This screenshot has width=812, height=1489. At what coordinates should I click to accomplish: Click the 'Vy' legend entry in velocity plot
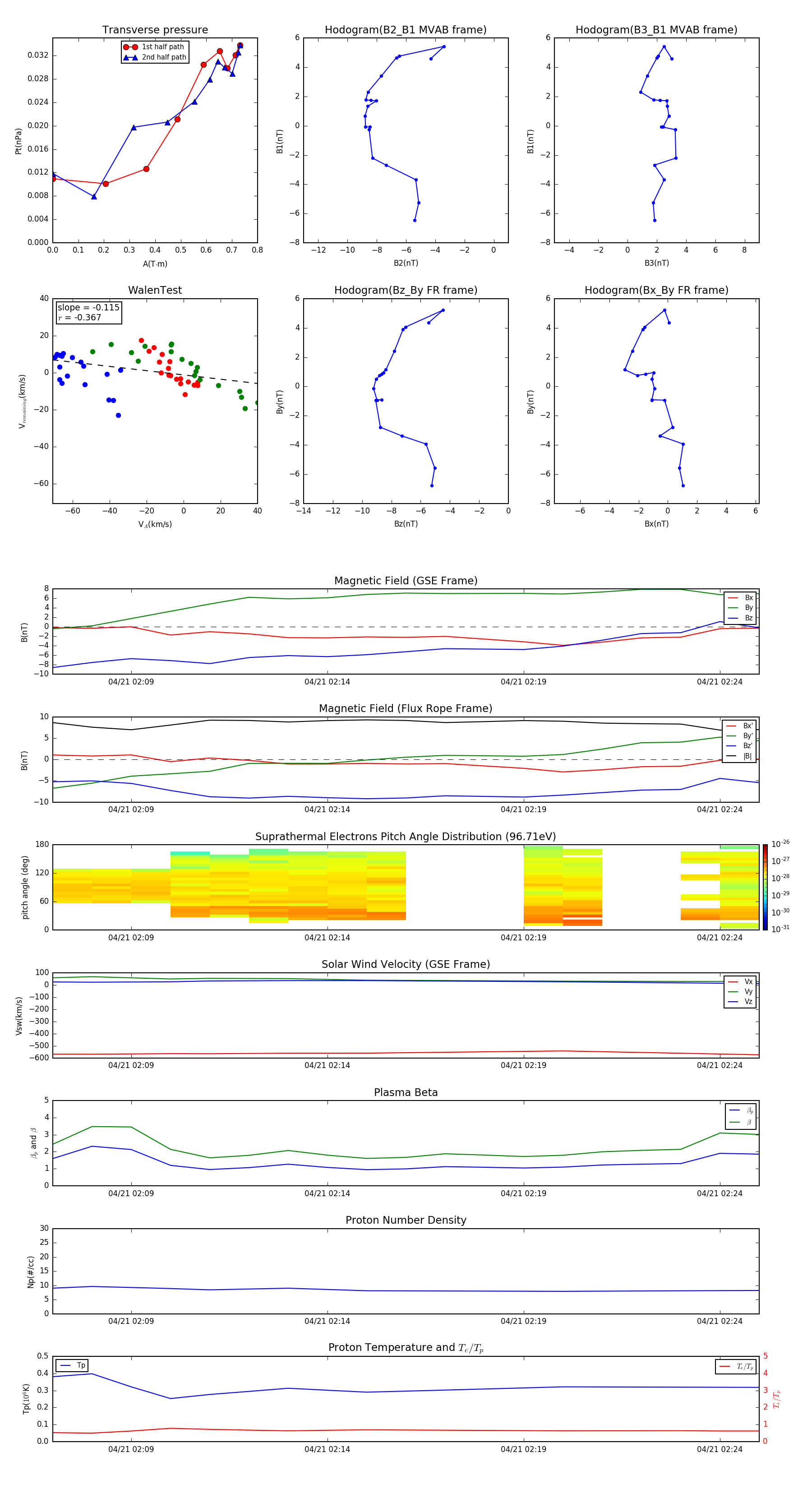(740, 992)
